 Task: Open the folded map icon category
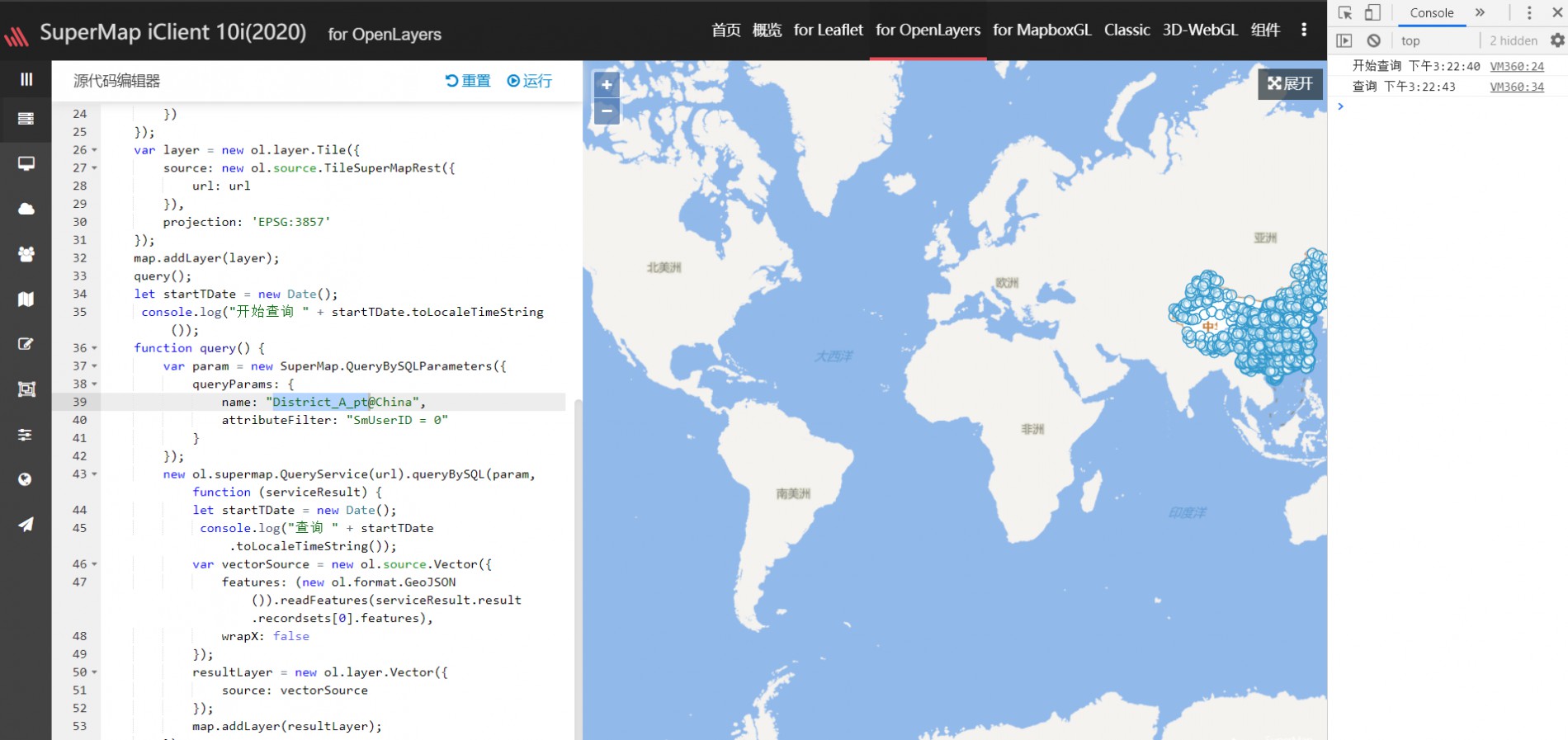point(26,299)
